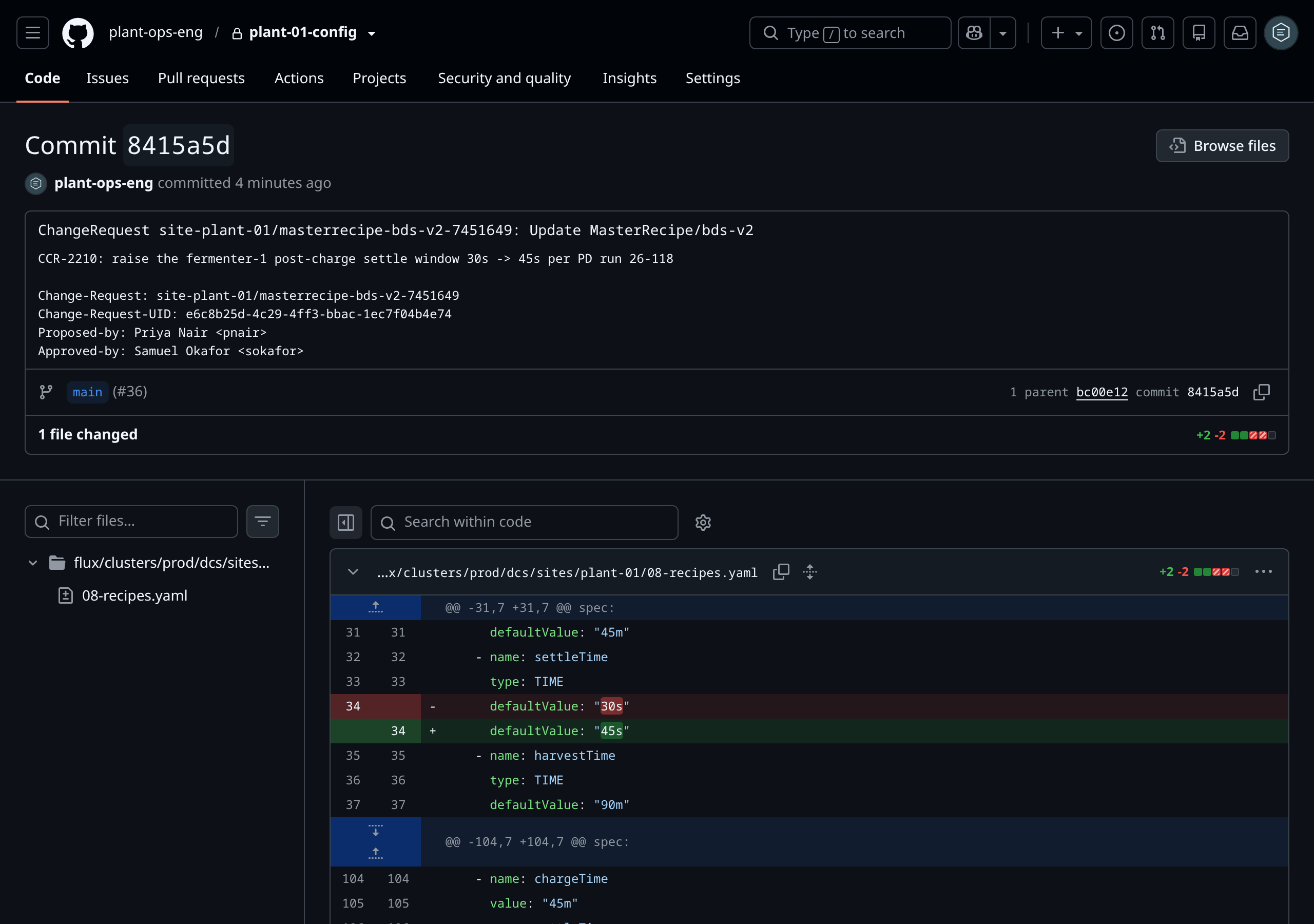Open the Security and quality tab
Screen dimensions: 1314x924
[x=504, y=78]
